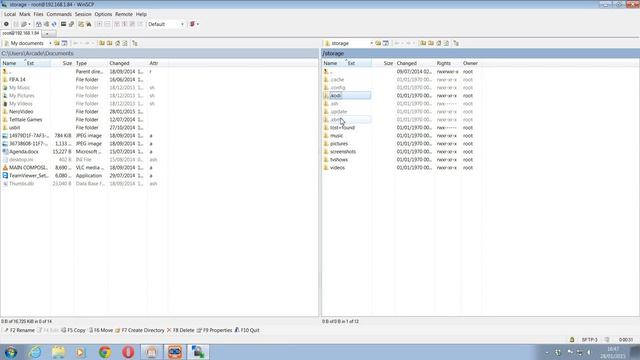This screenshot has width=640, height=360.
Task: Refresh the remote panel listing
Action: click(x=446, y=43)
